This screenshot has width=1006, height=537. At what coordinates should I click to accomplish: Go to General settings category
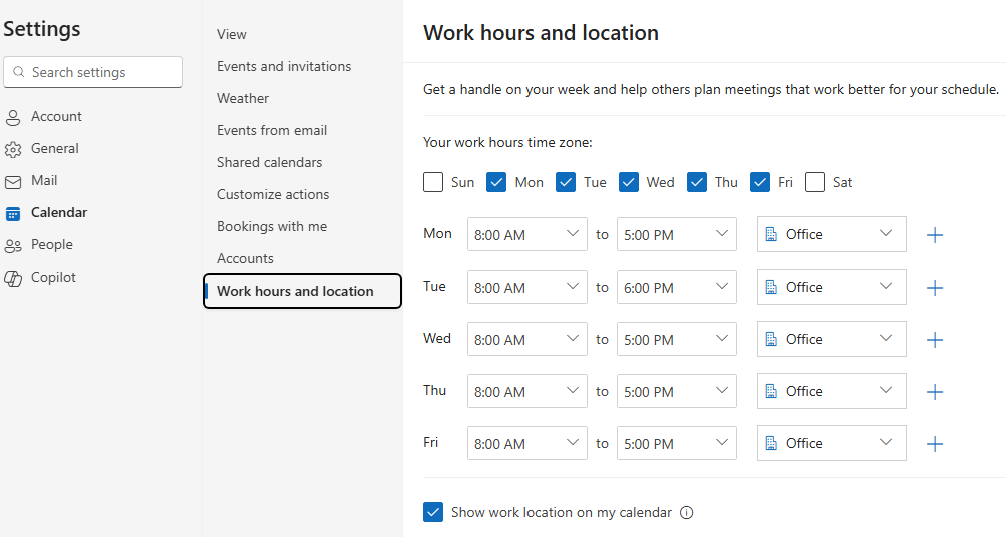pos(55,149)
